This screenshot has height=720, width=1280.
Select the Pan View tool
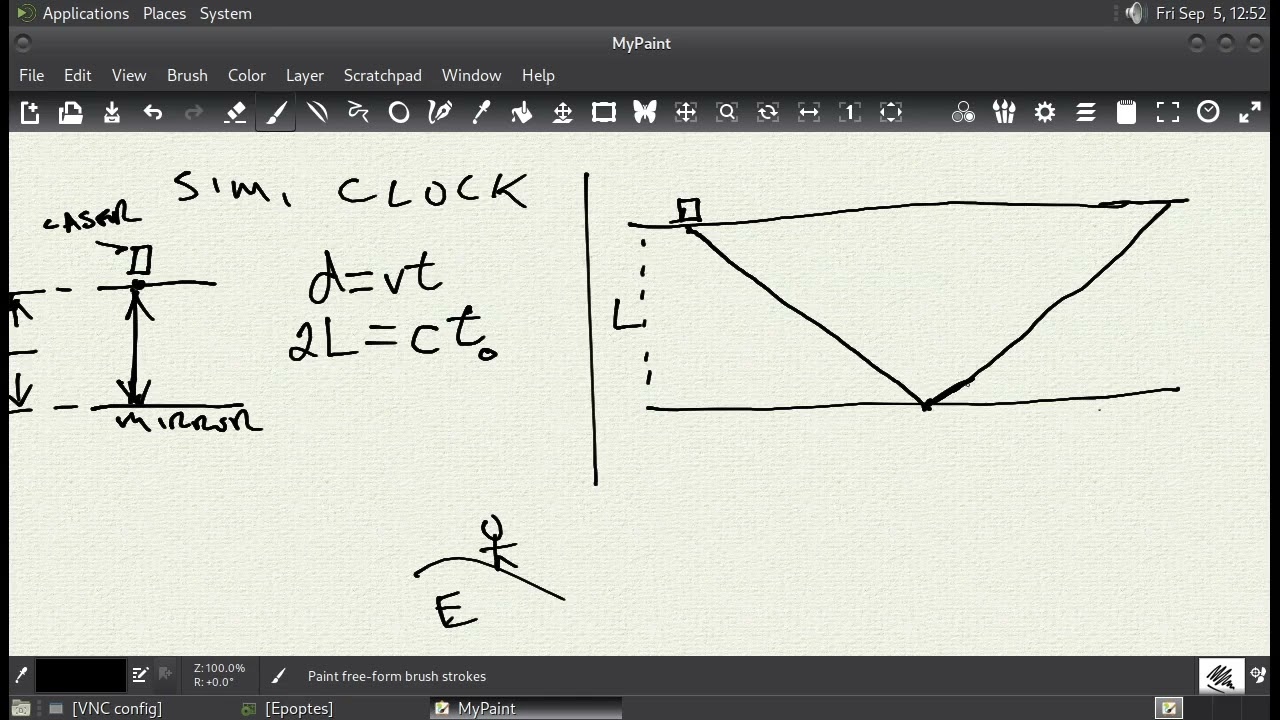tap(686, 113)
